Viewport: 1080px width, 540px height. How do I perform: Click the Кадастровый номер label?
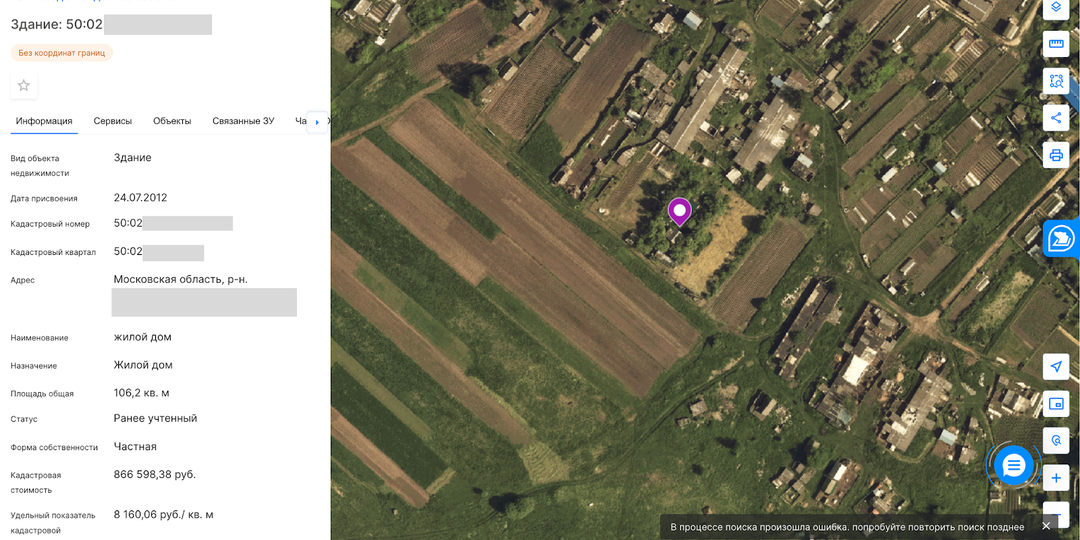pyautogui.click(x=50, y=224)
